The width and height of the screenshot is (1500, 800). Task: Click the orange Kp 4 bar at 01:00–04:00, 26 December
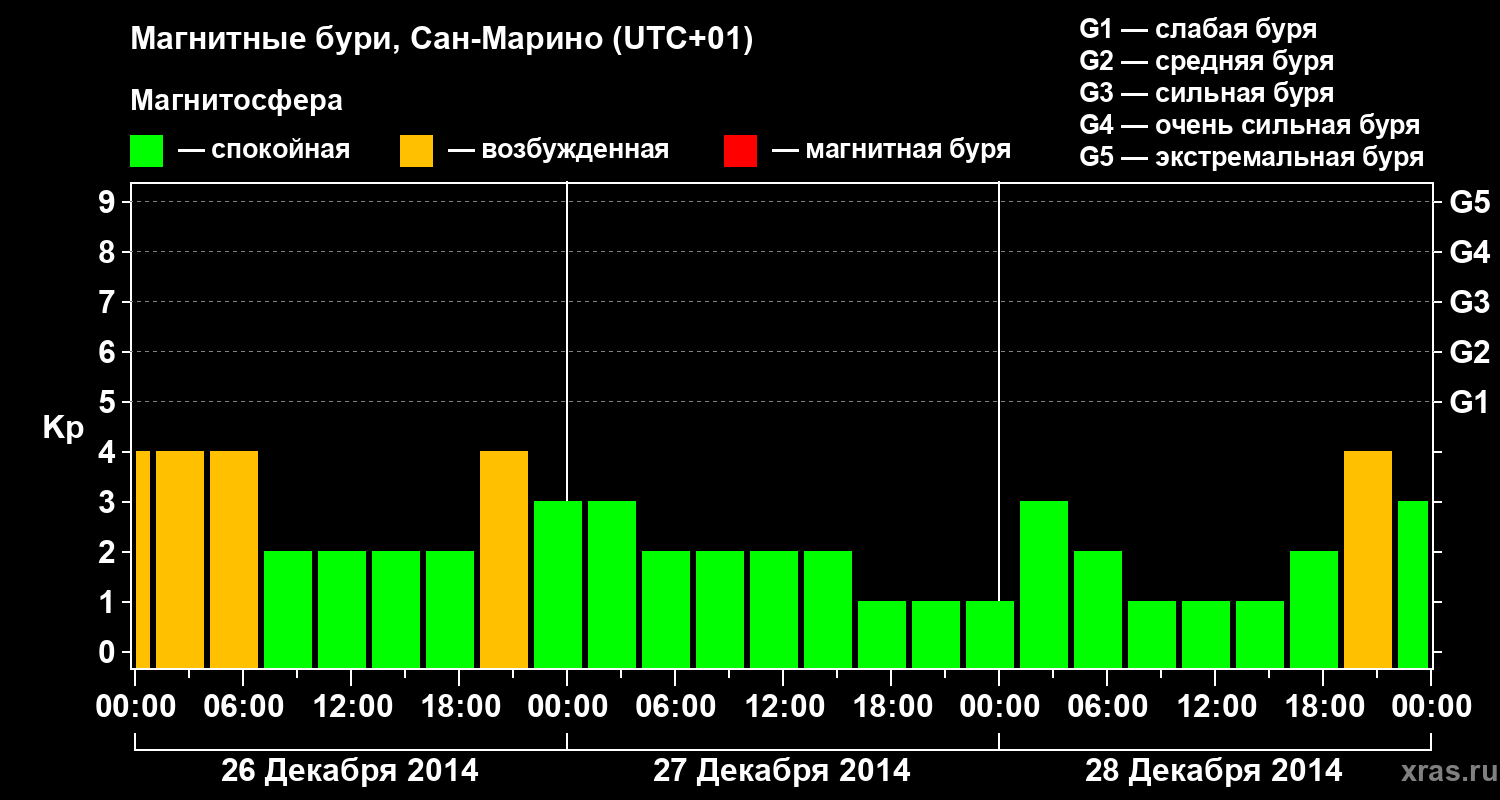click(x=180, y=559)
